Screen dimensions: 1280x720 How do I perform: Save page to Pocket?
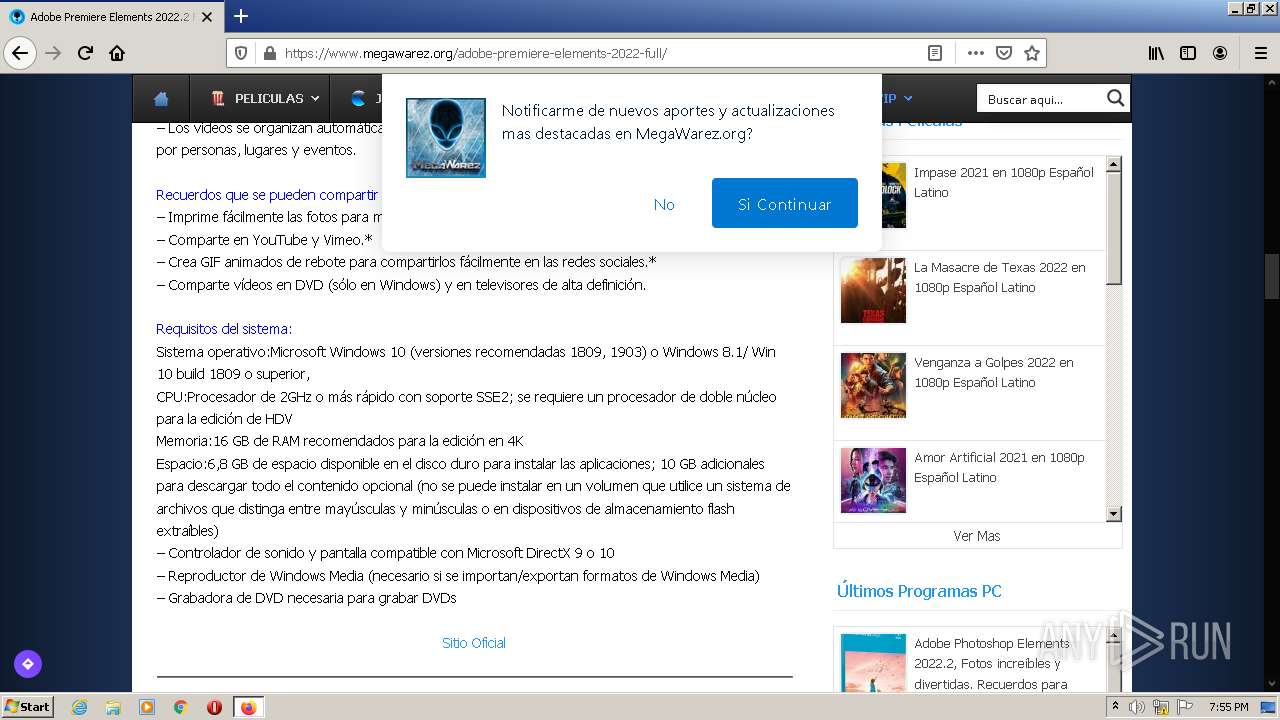coord(1004,53)
